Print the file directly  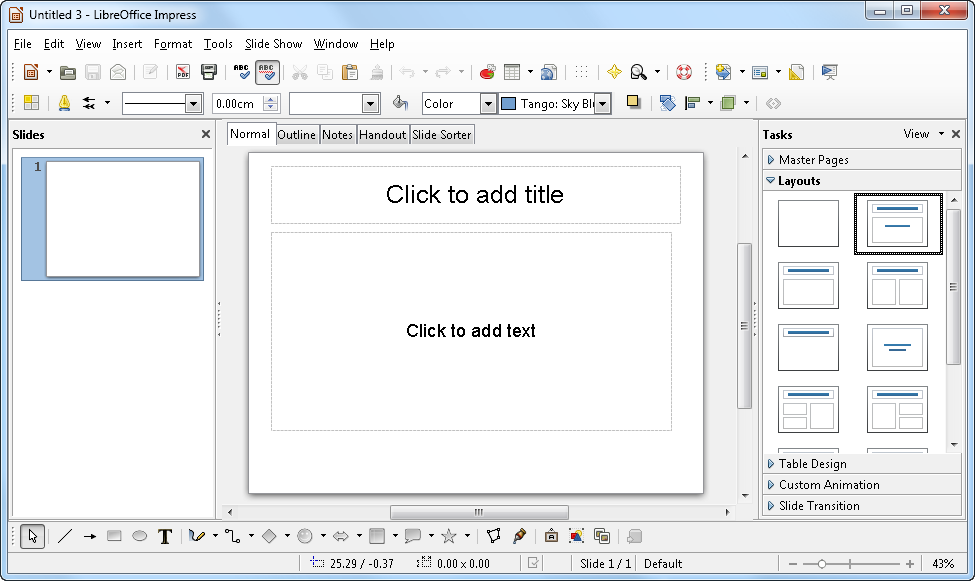tap(209, 72)
